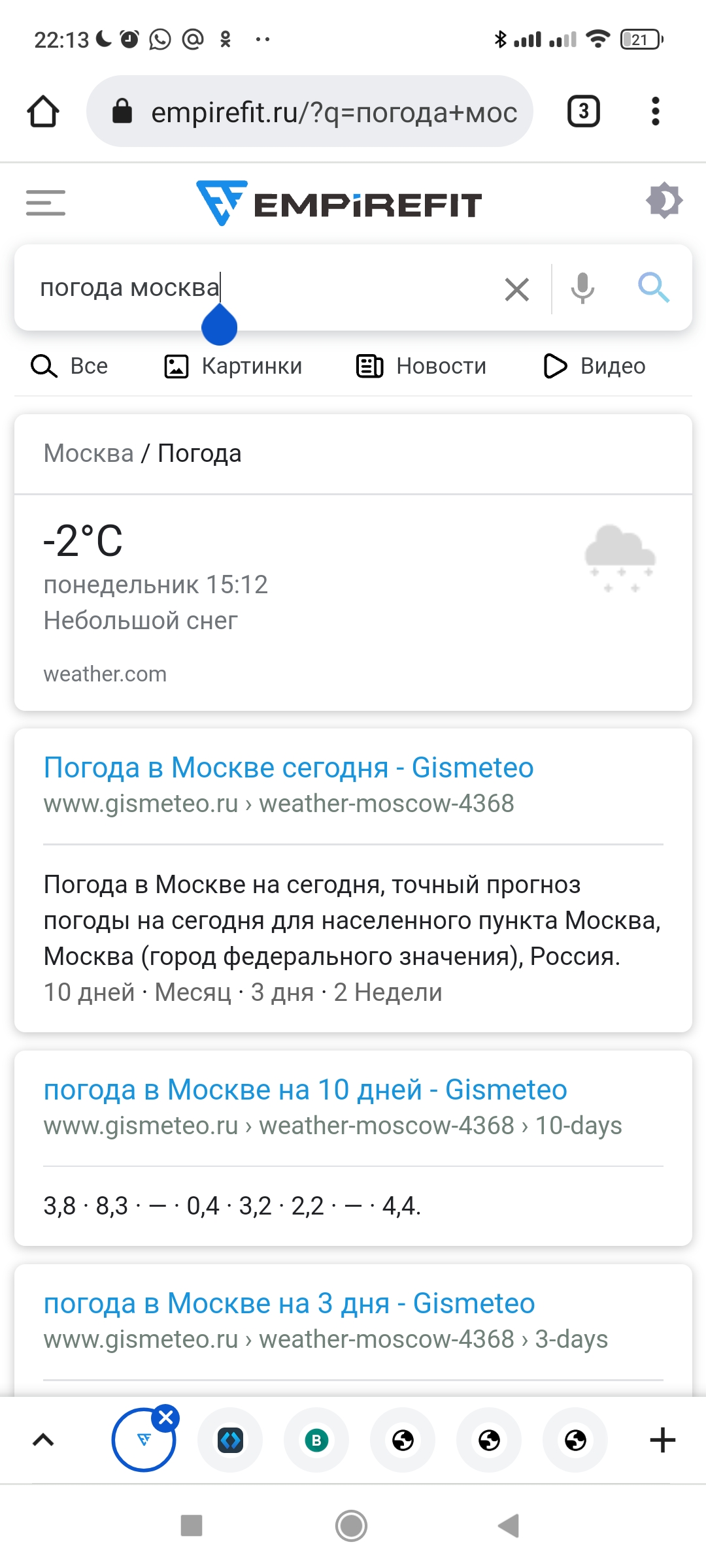The height and width of the screenshot is (1568, 706).
Task: Open the browser three-dot menu
Action: (x=655, y=112)
